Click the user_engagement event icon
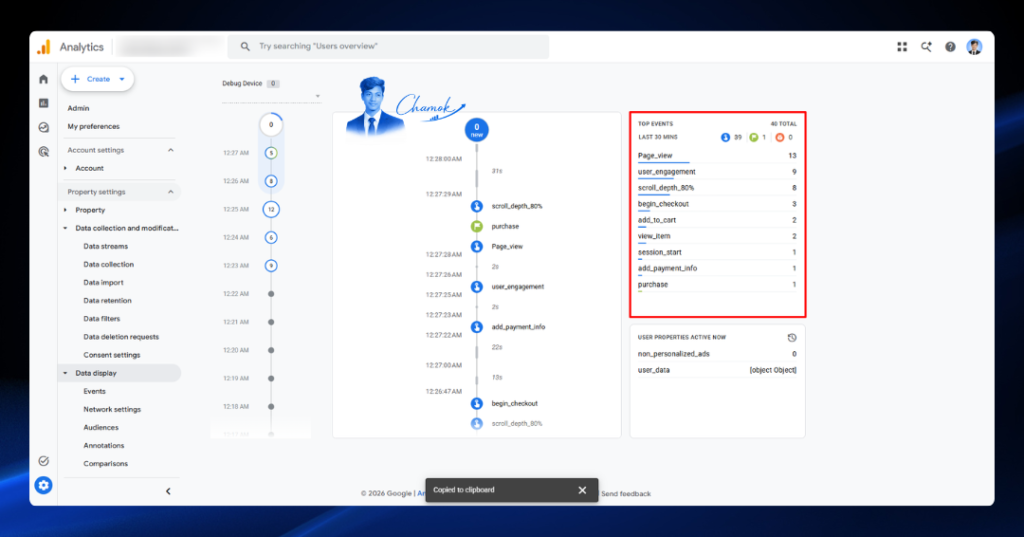The width and height of the screenshot is (1024, 537). (477, 286)
